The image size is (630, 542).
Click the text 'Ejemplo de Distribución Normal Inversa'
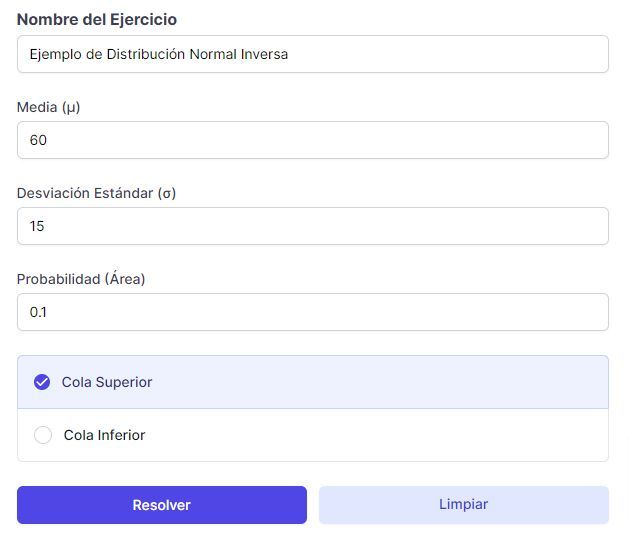coord(159,54)
